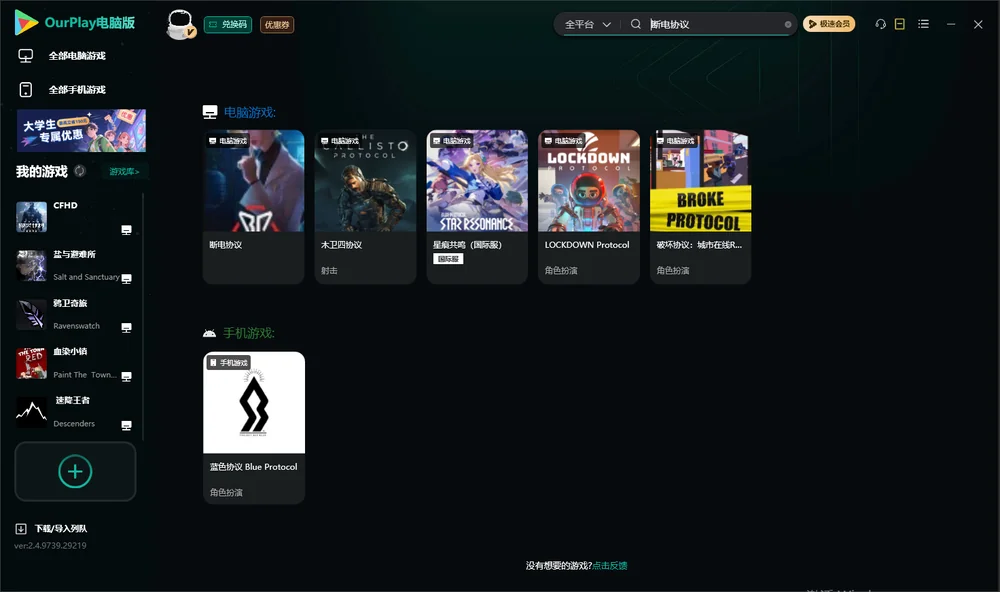Click the yellow mini-mode window icon
The height and width of the screenshot is (592, 1000).
900,24
